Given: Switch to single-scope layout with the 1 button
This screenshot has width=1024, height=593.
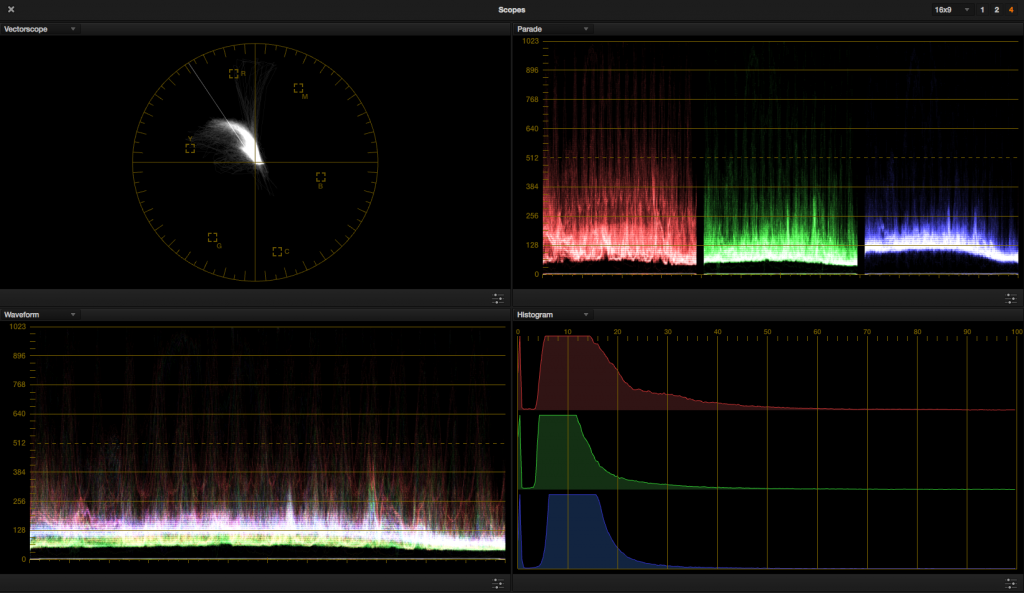Looking at the screenshot, I should coord(983,9).
